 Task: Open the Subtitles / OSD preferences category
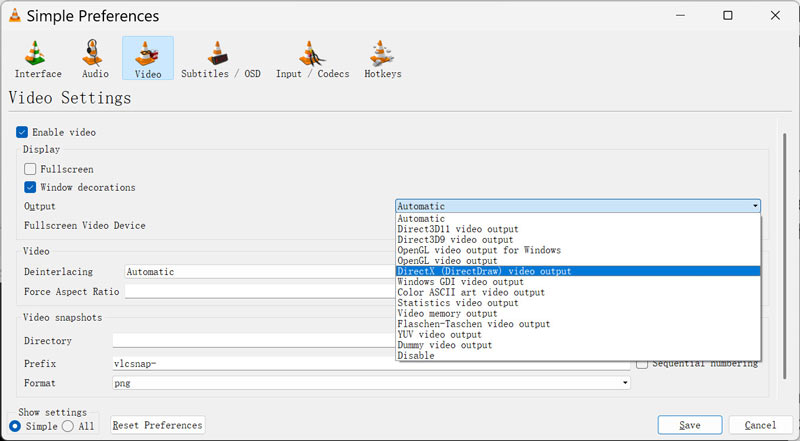point(220,59)
